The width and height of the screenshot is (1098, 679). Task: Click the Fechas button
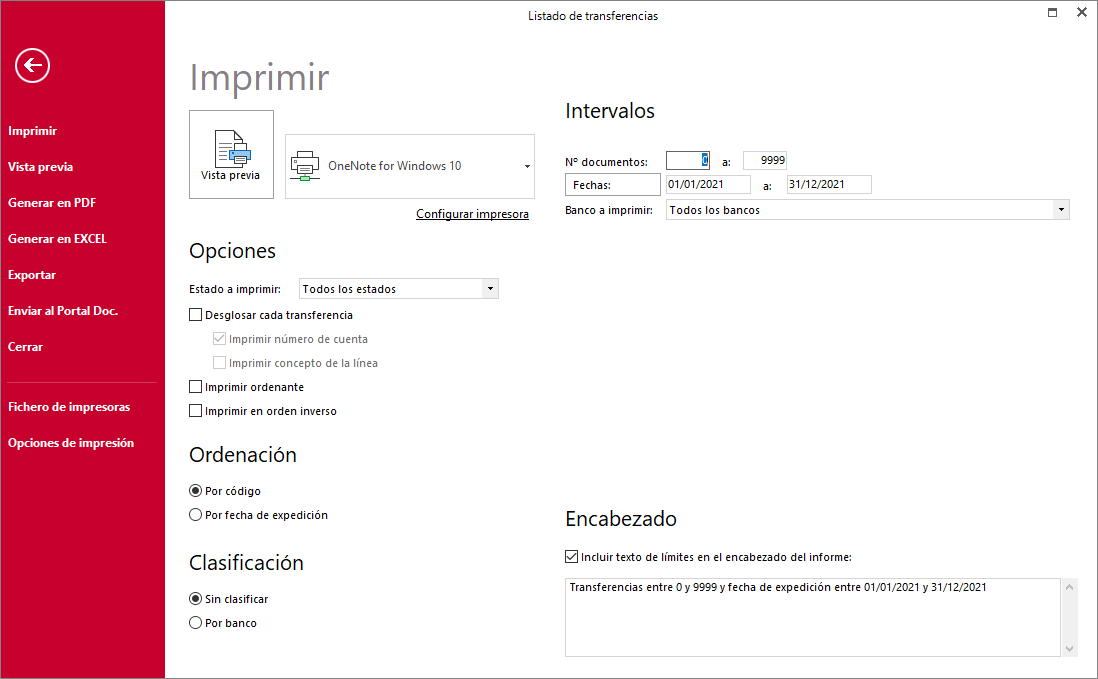[x=613, y=185]
